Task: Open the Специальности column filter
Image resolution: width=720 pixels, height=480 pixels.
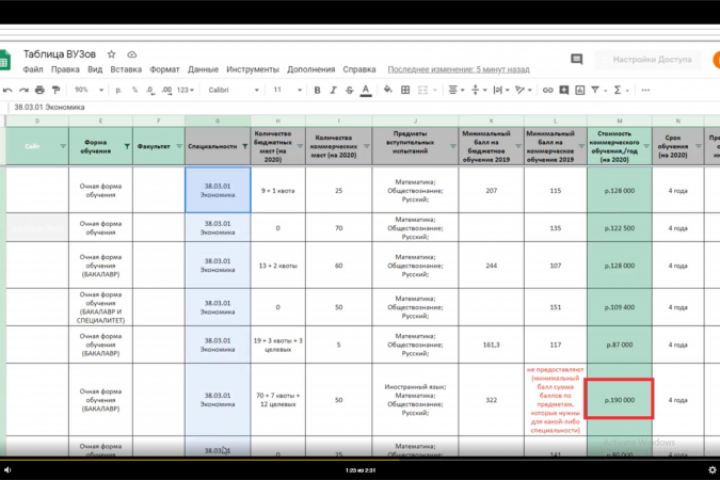Action: tap(245, 146)
